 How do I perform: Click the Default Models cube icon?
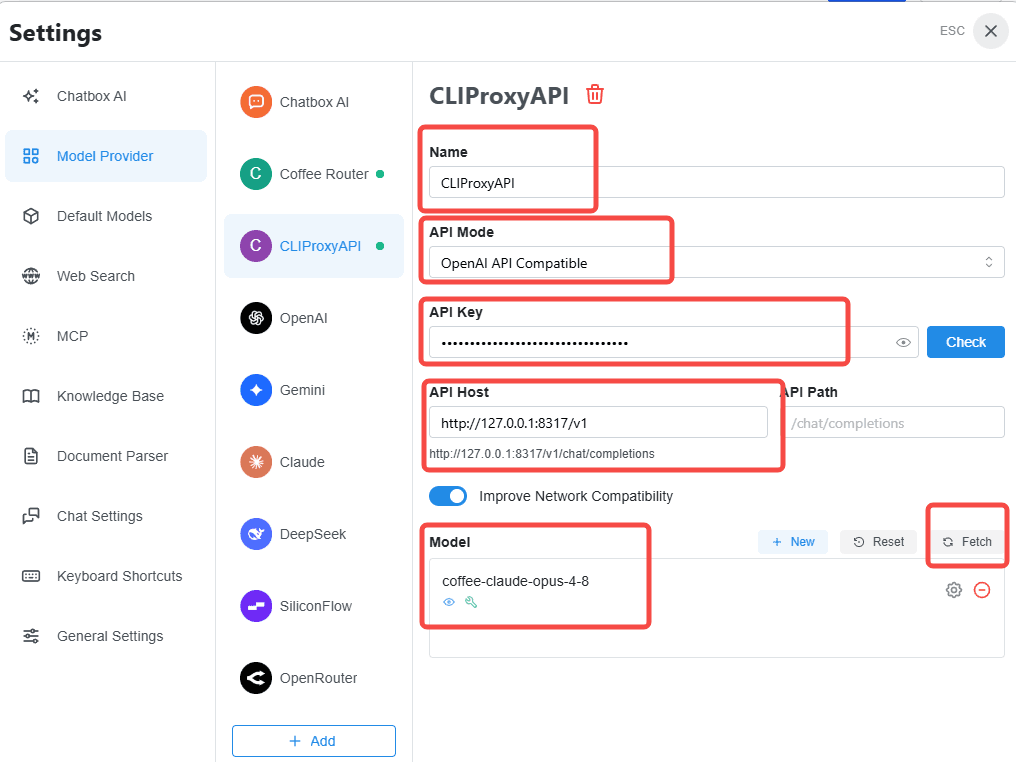point(31,216)
